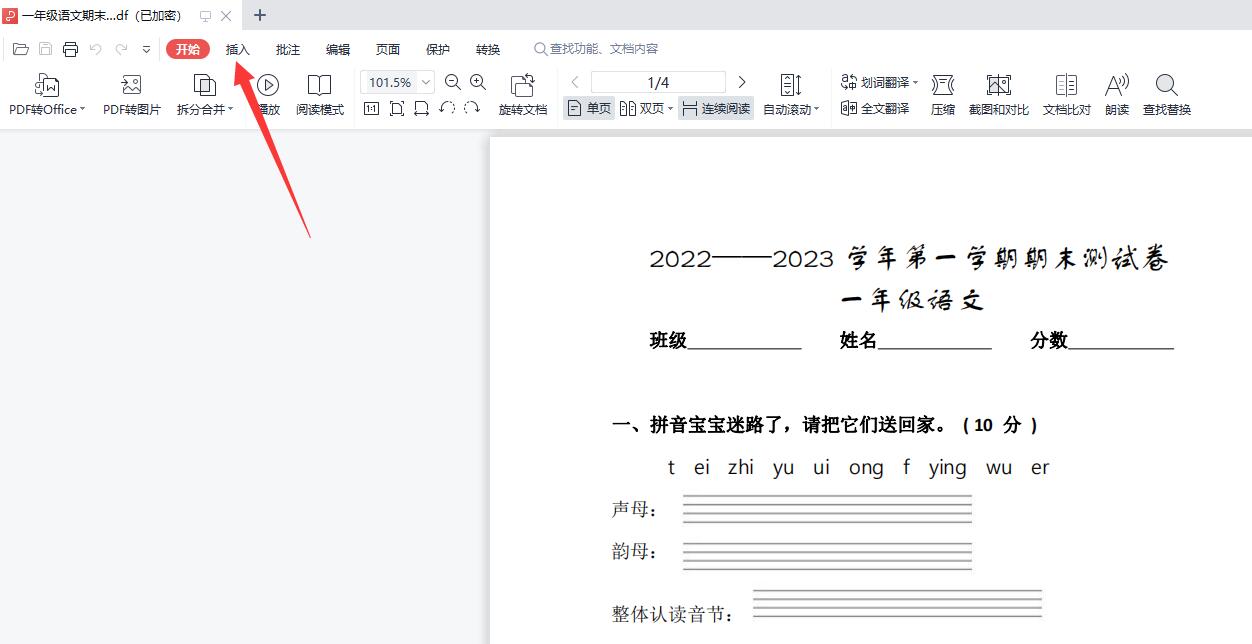The image size is (1252, 644).
Task: Click the print icon
Action: [x=70, y=47]
